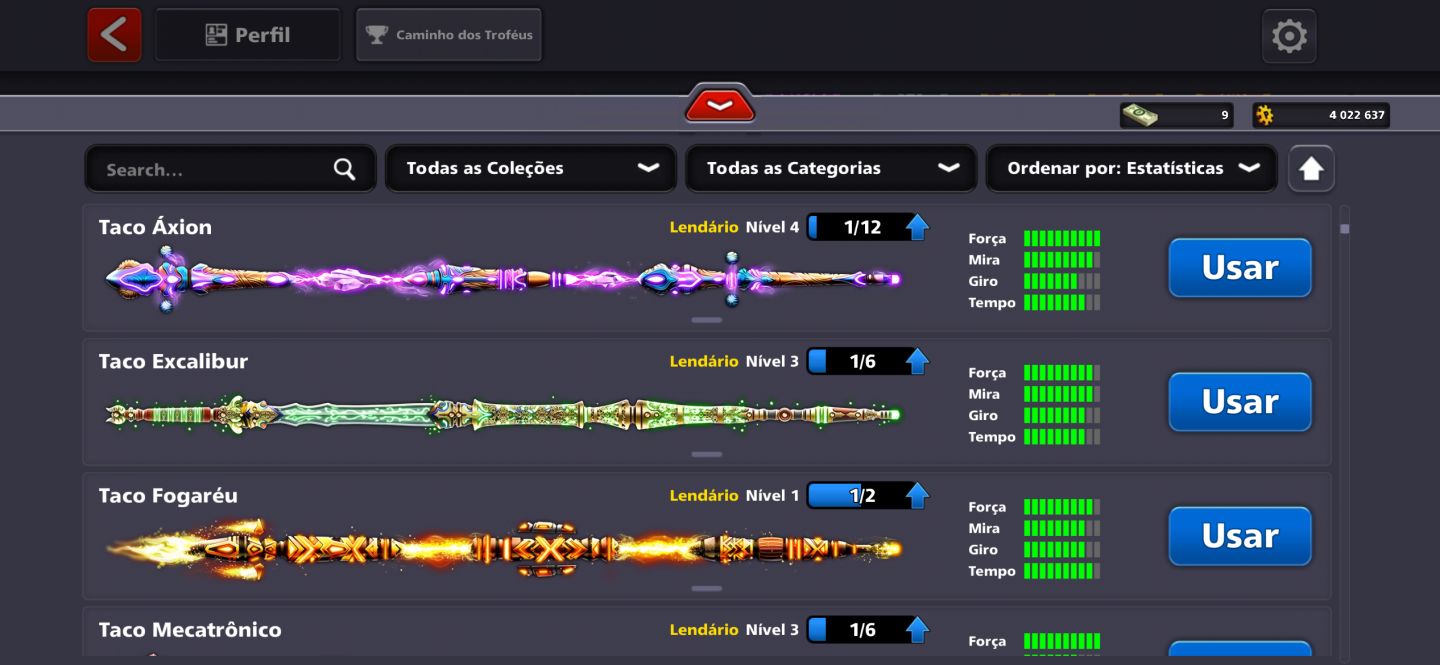
Task: Expand the Todas as Categorias dropdown
Action: pos(830,168)
